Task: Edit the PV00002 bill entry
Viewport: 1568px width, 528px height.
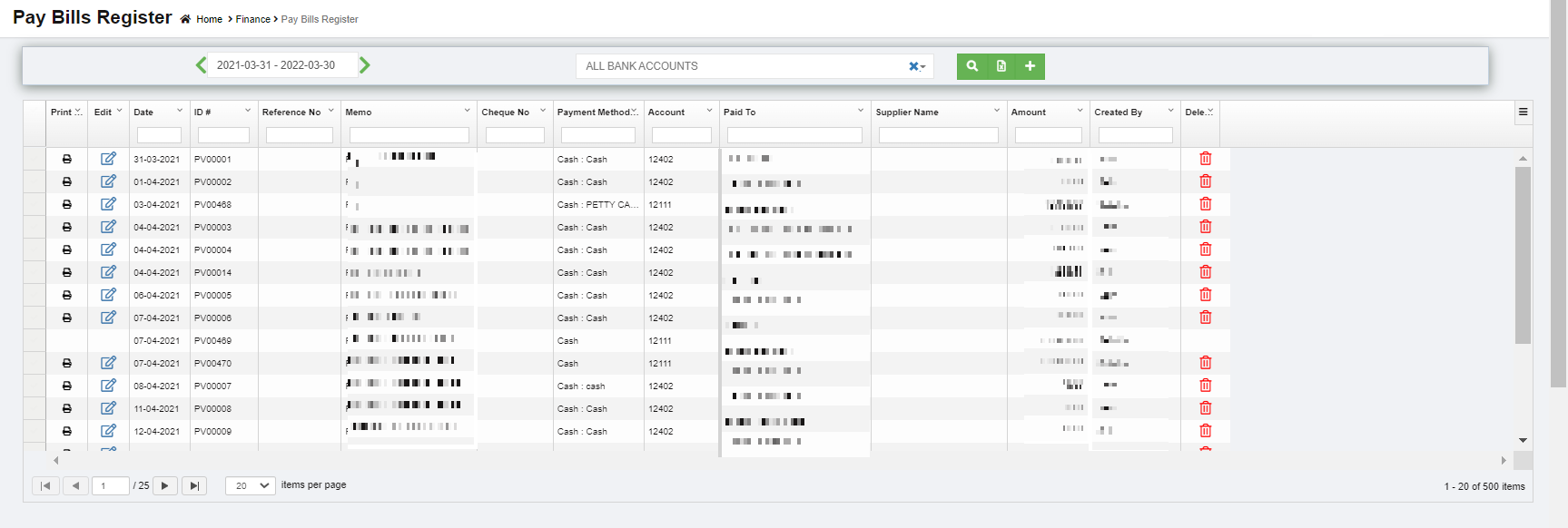Action: [108, 181]
